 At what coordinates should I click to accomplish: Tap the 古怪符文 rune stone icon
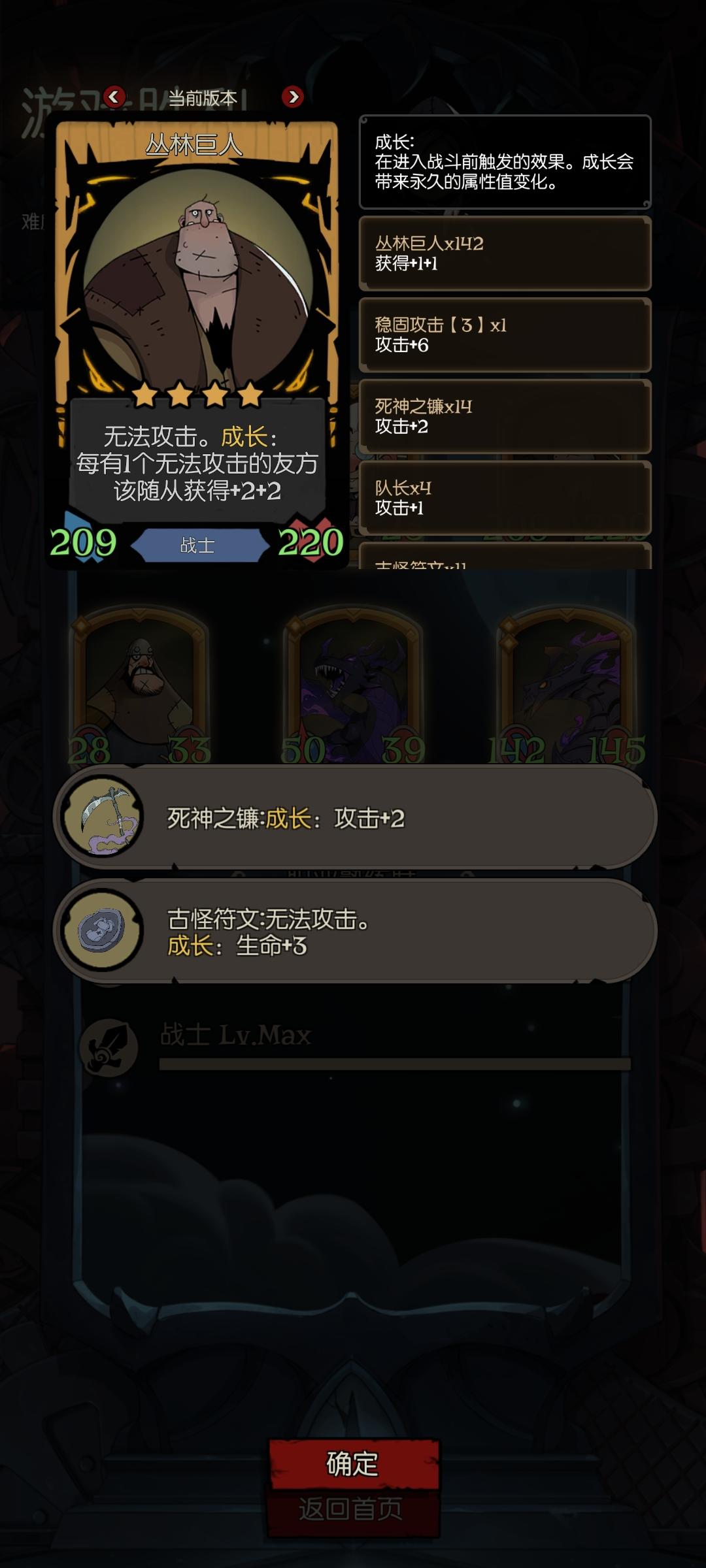click(102, 930)
